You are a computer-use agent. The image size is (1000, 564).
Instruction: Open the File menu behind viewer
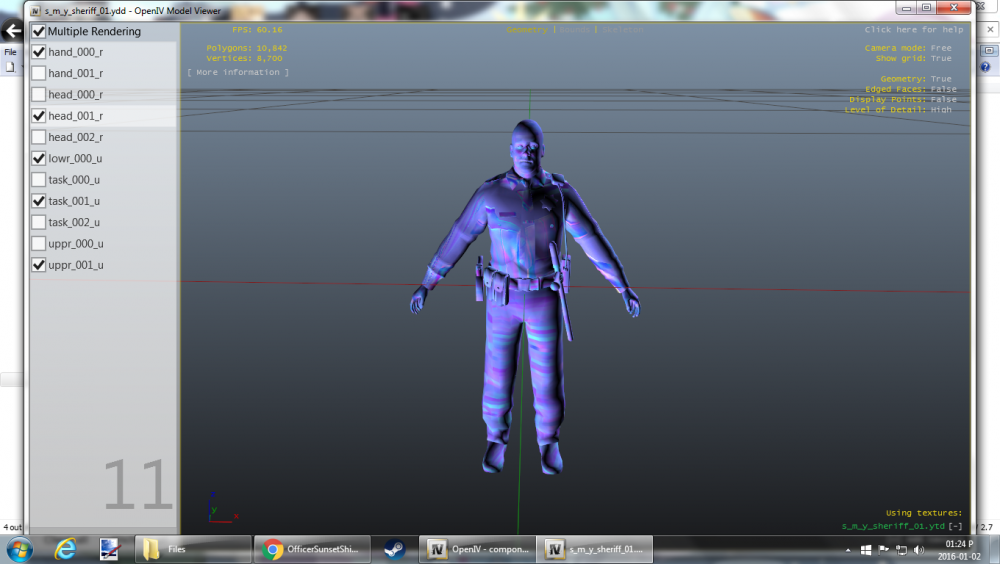pos(10,52)
